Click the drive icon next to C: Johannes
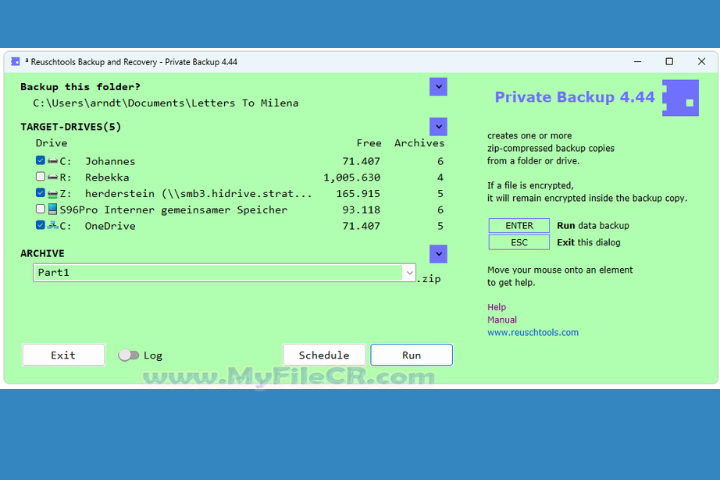 tap(53, 161)
